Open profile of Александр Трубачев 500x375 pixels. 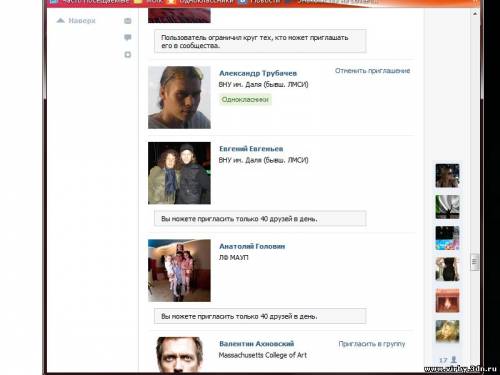[258, 73]
